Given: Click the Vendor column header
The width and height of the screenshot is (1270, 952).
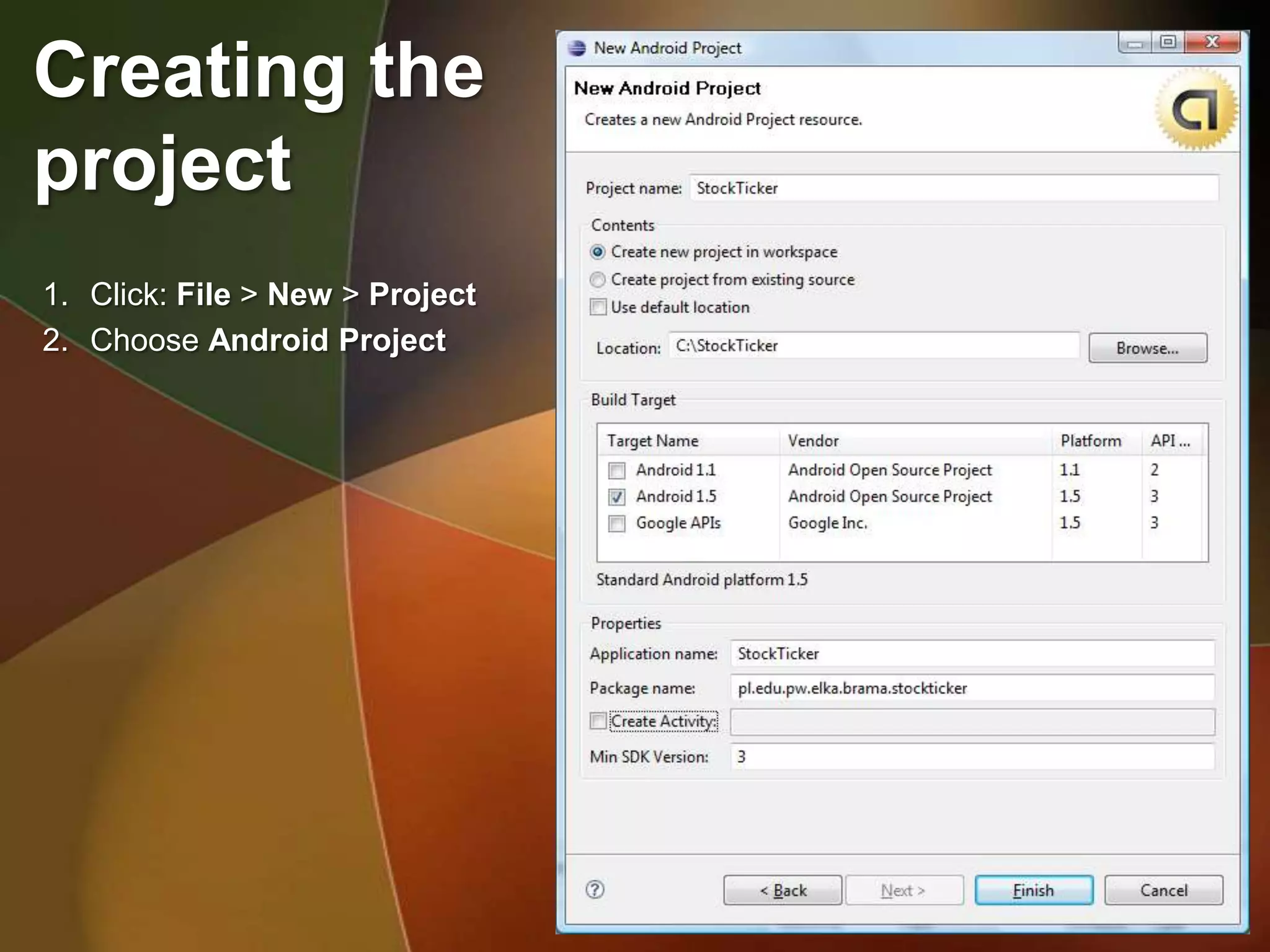Looking at the screenshot, I should point(916,441).
